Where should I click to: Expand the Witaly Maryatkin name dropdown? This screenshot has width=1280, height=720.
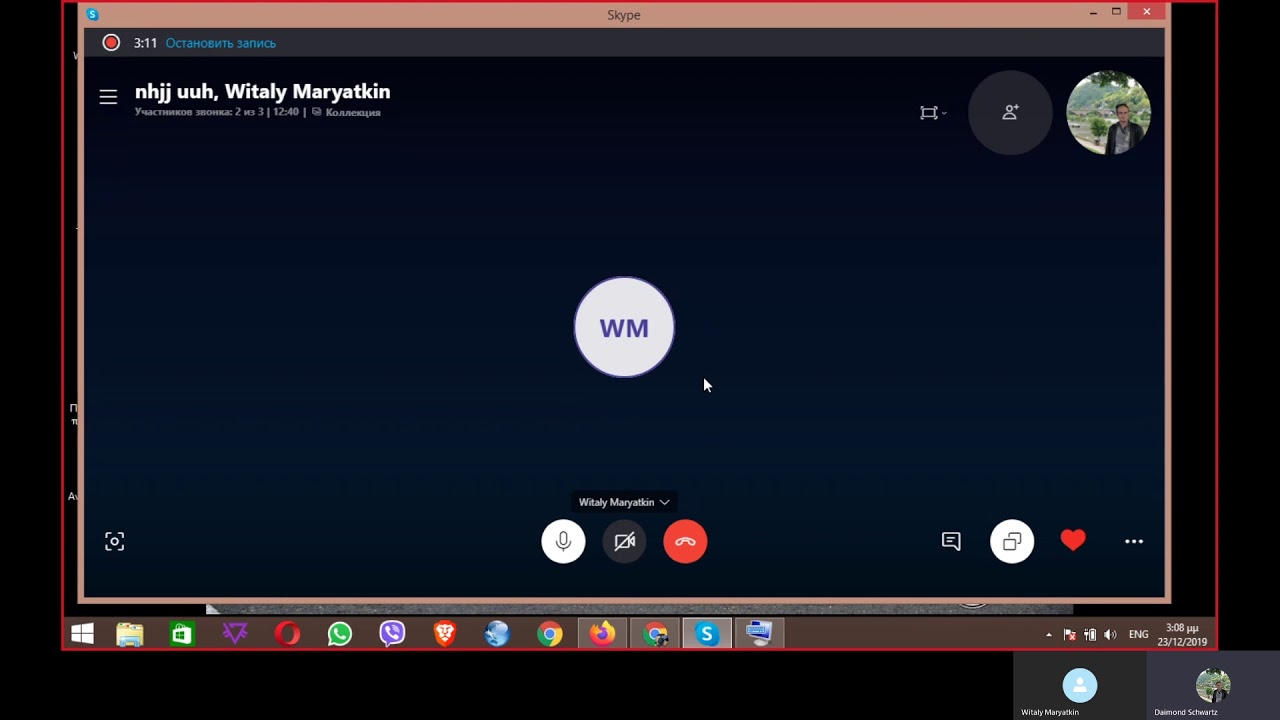(624, 502)
